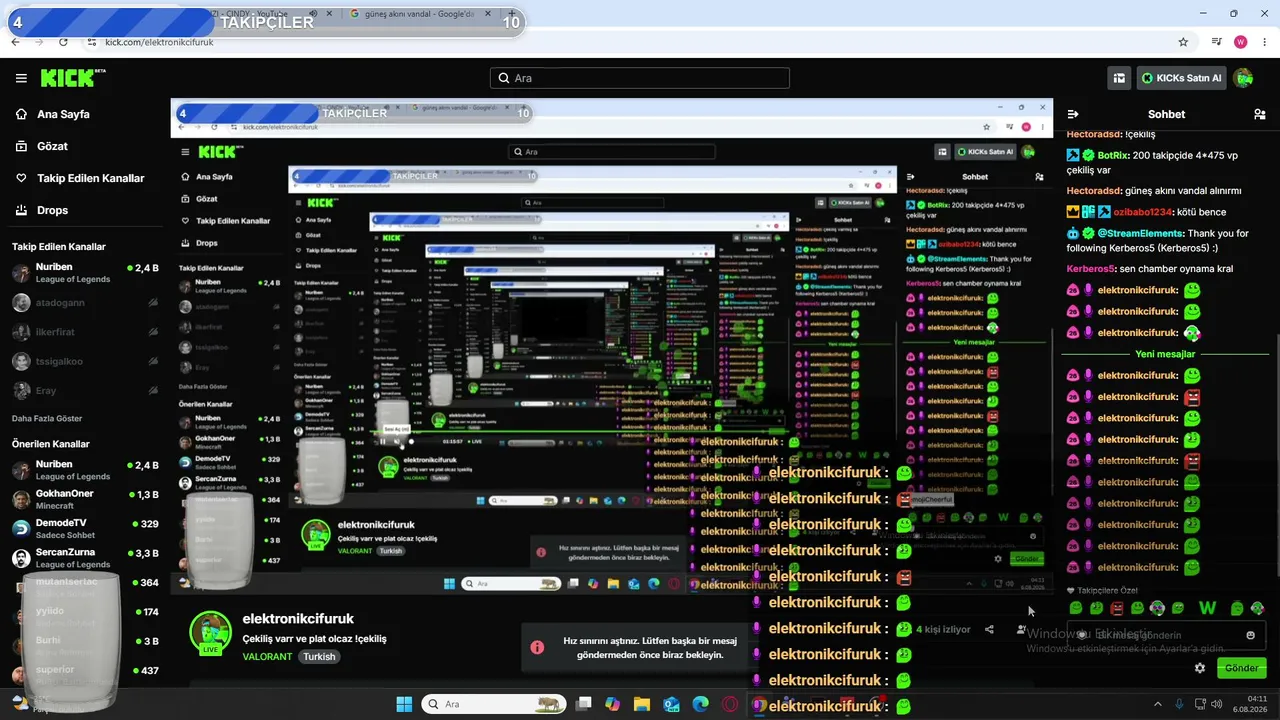
Task: Click the chat message input field
Action: [1165, 635]
